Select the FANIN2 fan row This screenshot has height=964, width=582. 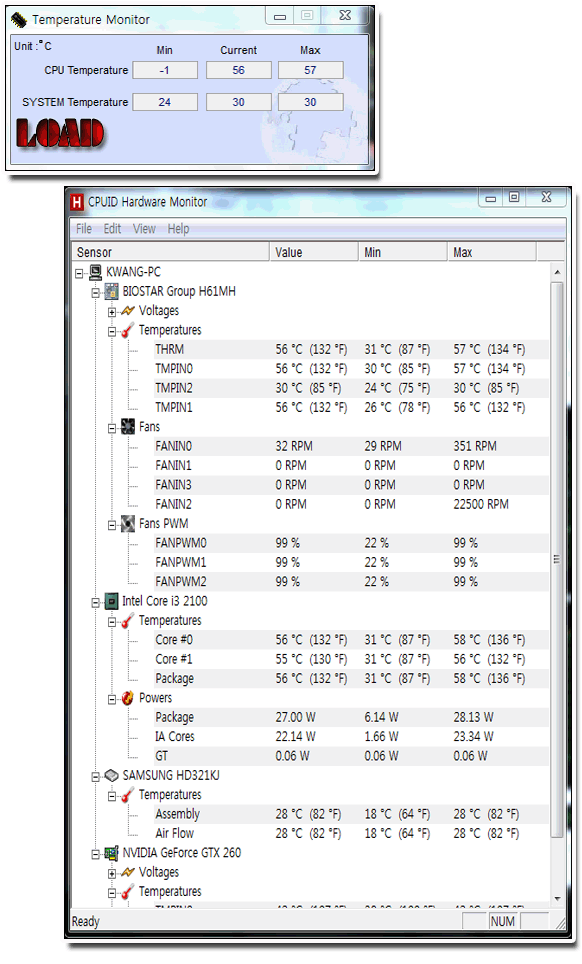click(351, 504)
